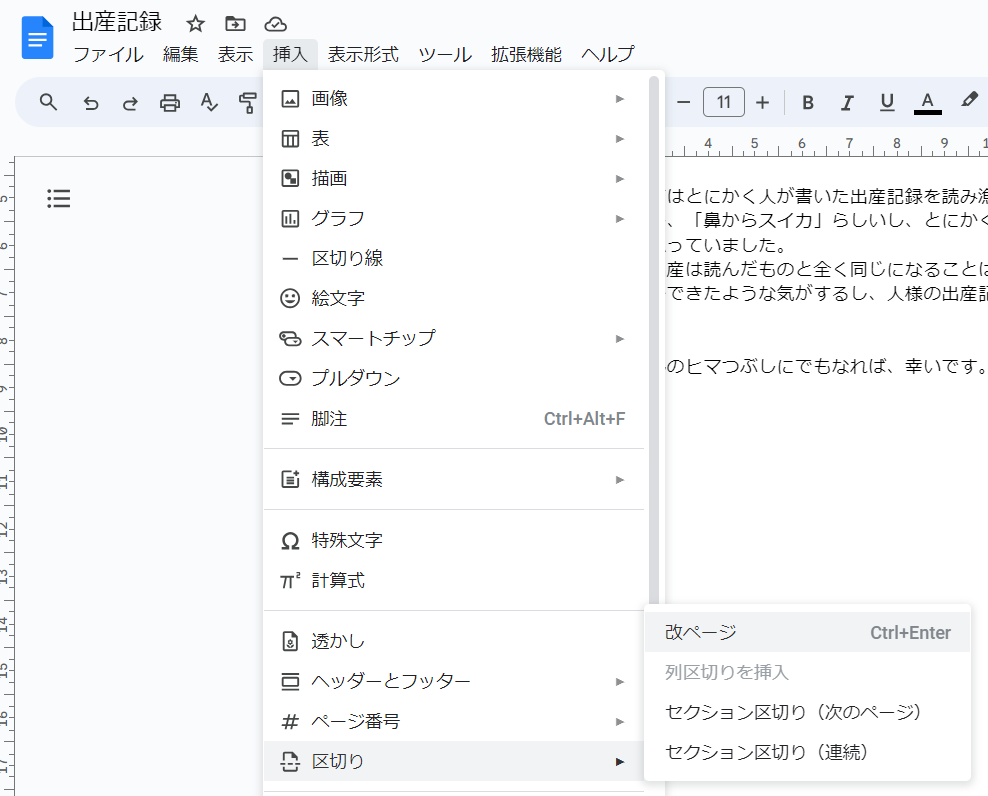Close the 挿入 menu
988x796 pixels.
point(290,55)
